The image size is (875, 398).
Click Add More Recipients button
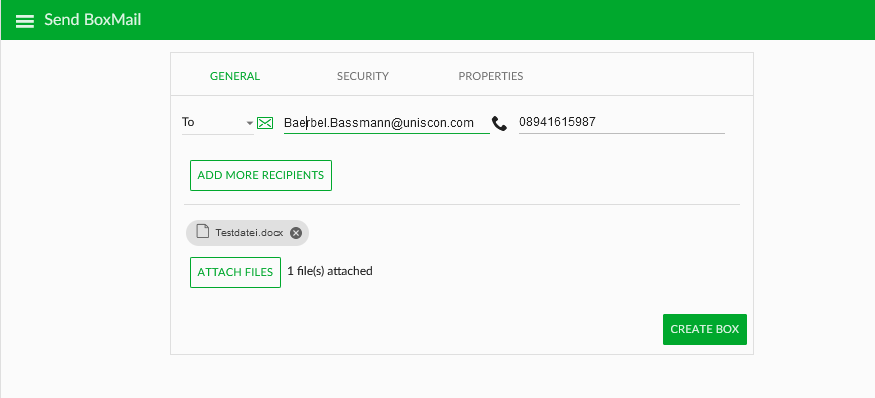pos(261,175)
